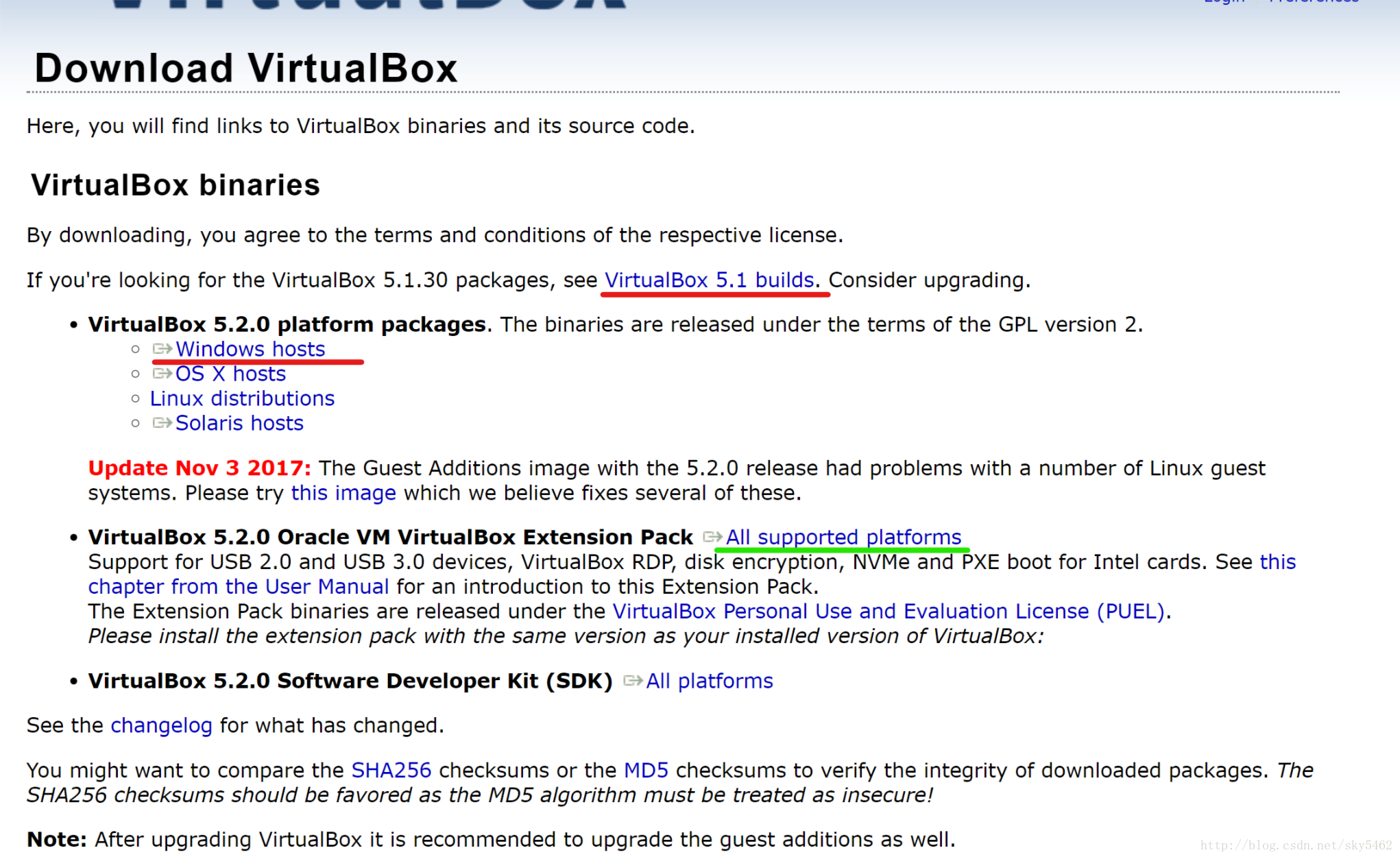Screen dimensions: 1400x859
Task: Click the bold 'Note:' text at bottom
Action: [57, 839]
